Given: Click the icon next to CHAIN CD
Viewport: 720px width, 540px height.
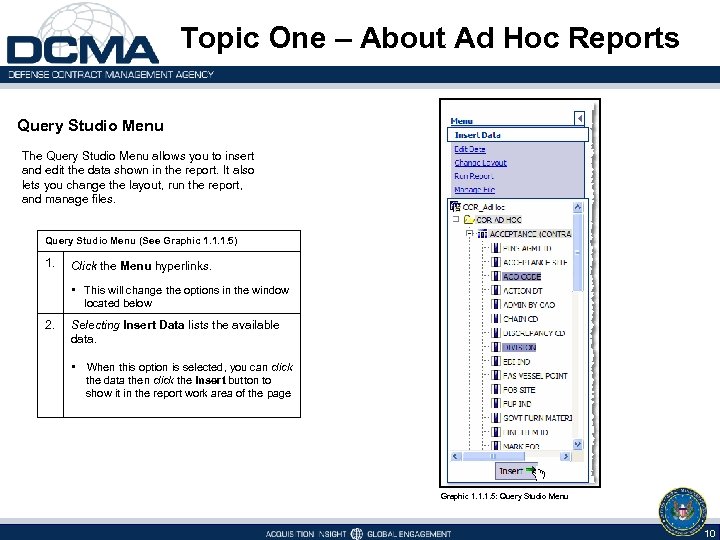Looking at the screenshot, I should click(496, 319).
